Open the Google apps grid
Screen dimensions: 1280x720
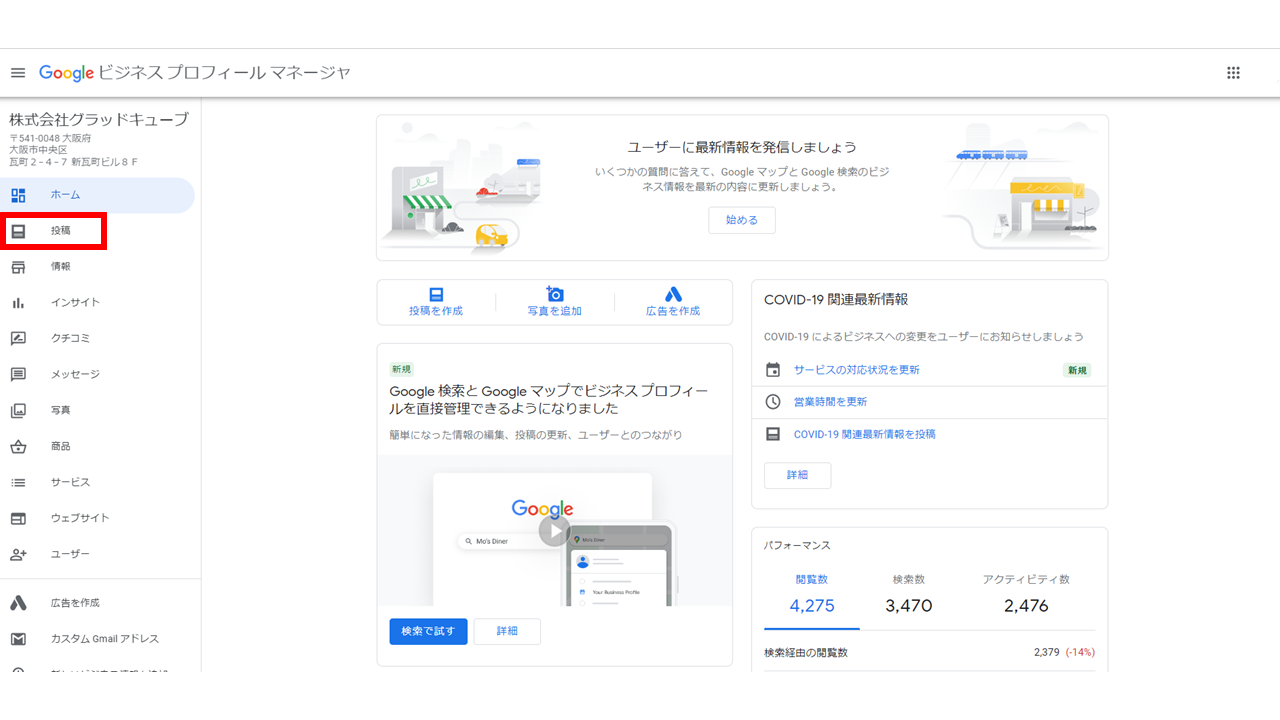[1233, 73]
